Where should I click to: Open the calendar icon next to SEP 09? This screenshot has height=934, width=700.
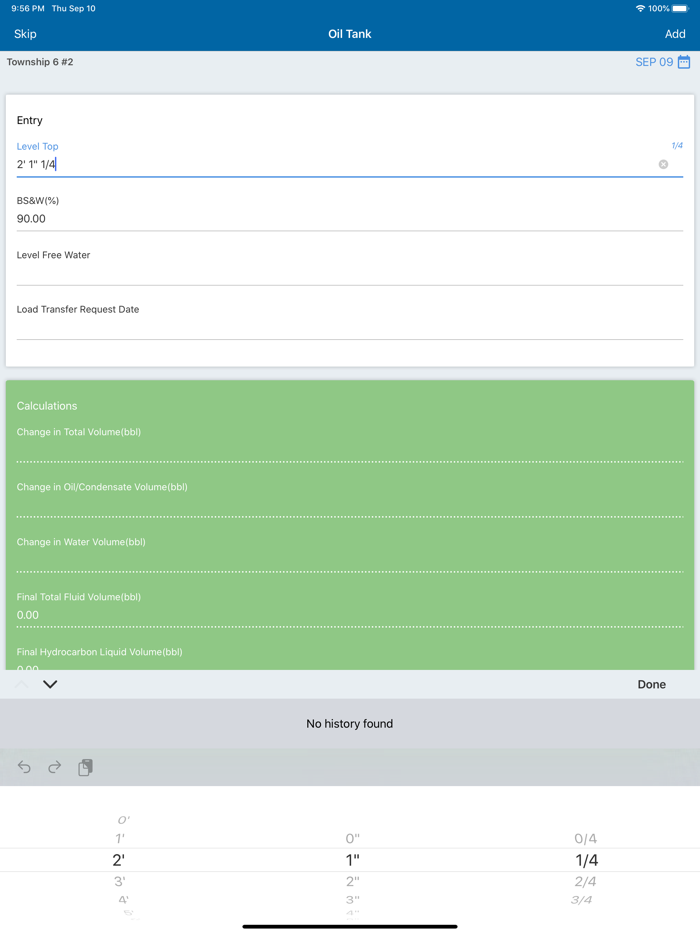click(684, 62)
